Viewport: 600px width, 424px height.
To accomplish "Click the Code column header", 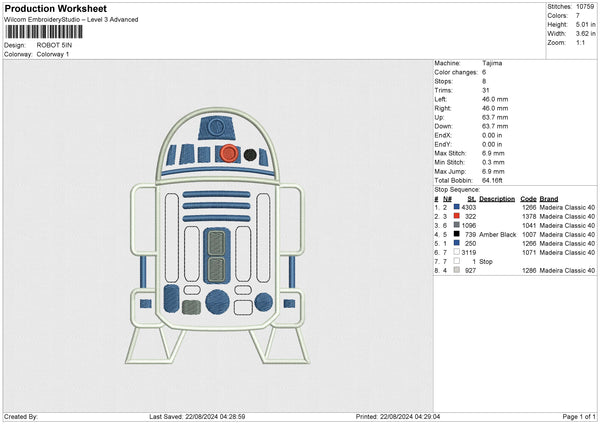I will pos(528,198).
